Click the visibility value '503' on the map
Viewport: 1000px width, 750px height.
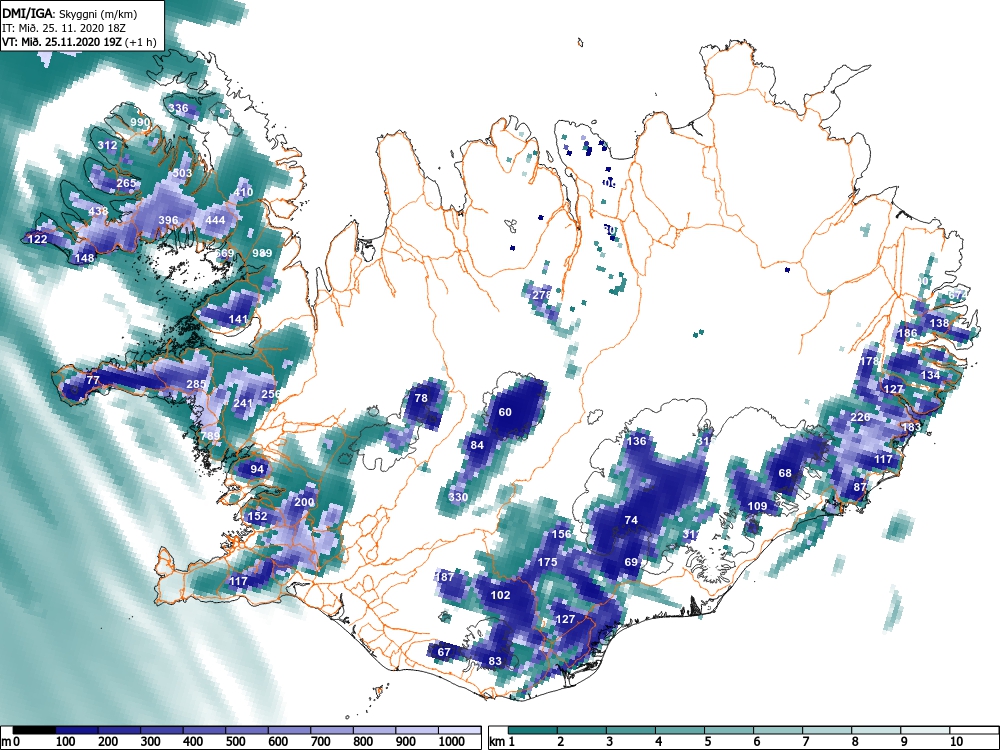[x=182, y=173]
